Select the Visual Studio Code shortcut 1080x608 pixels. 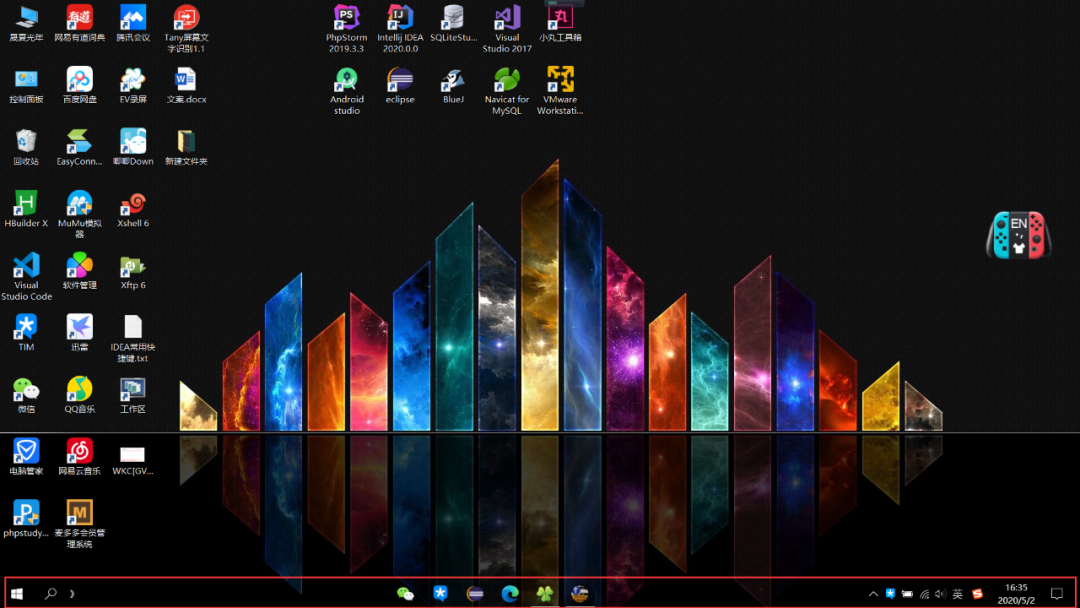(26, 266)
